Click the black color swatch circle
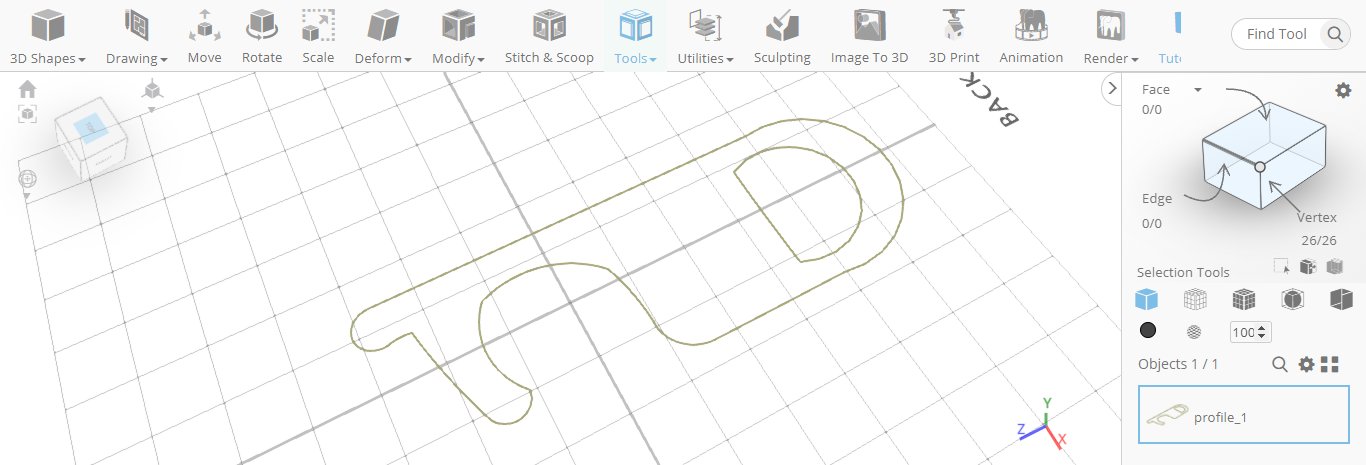The height and width of the screenshot is (465, 1366). point(1147,331)
